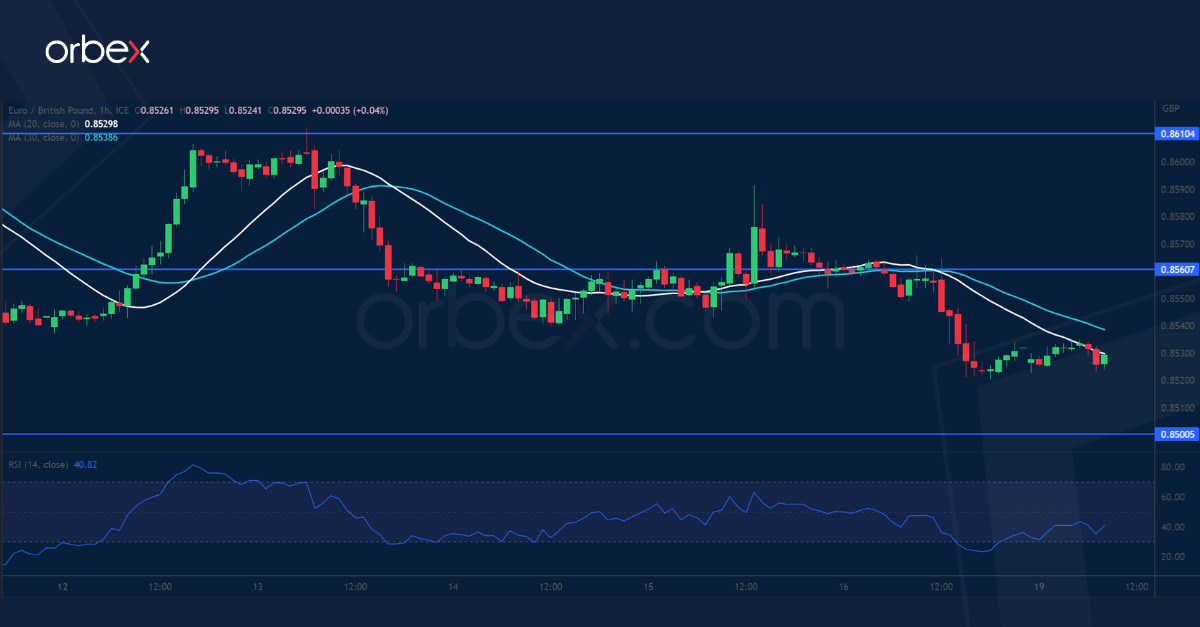Click the 0.85100 price axis tick

(x=1178, y=408)
